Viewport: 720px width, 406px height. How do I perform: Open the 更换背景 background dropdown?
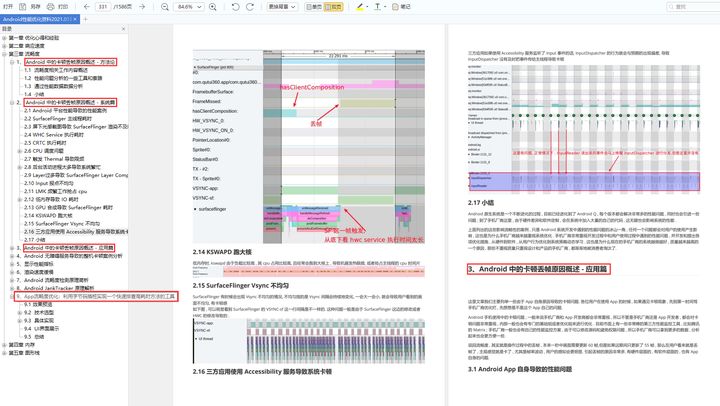coord(282,7)
